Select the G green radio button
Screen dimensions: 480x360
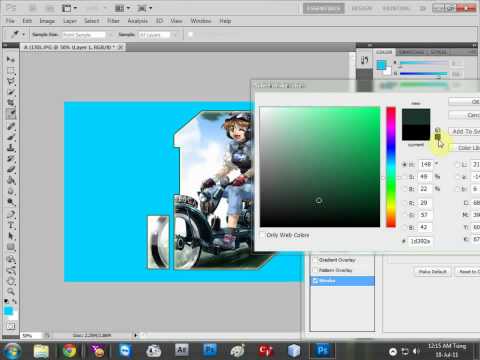coord(405,215)
